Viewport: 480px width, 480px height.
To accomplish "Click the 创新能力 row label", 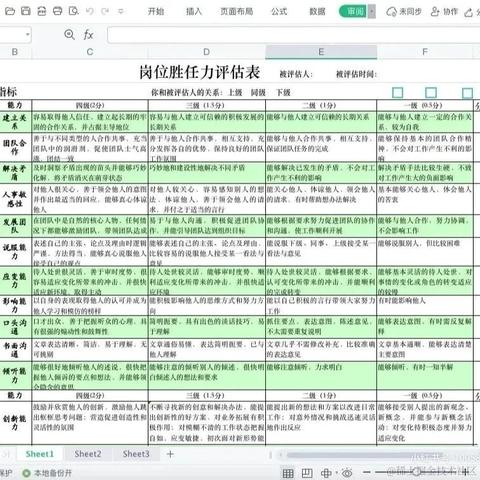I will point(15,423).
